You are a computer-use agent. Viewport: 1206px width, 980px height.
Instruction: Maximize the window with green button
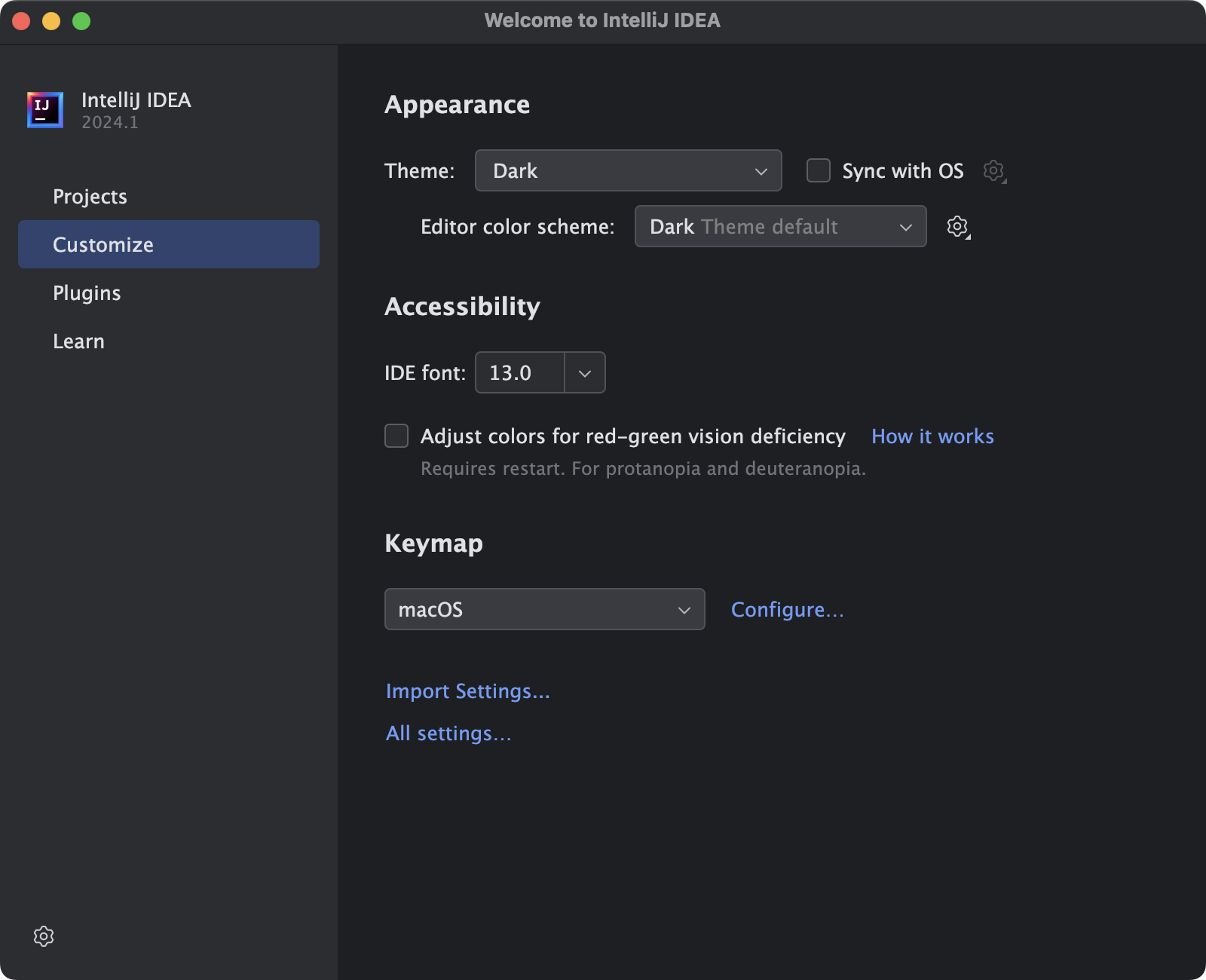click(x=81, y=21)
